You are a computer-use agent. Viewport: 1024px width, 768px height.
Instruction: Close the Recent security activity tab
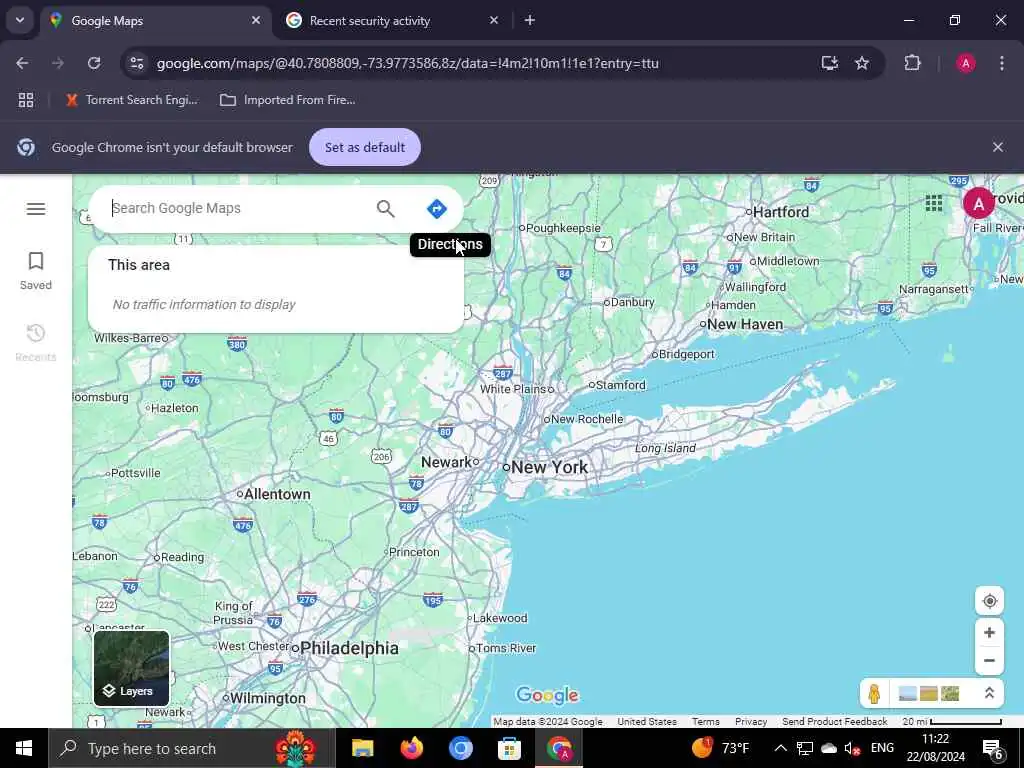click(494, 20)
